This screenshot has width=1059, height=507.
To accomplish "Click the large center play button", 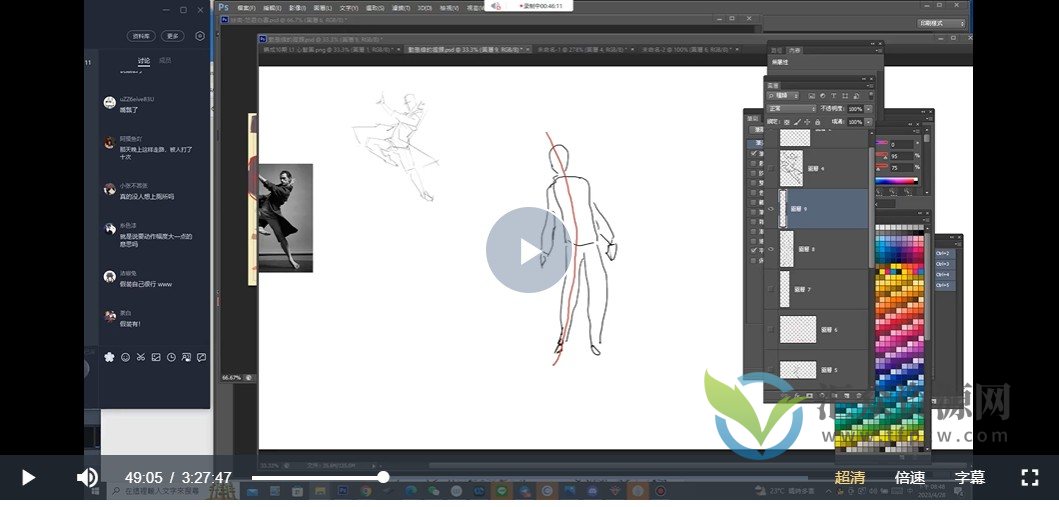I will [x=529, y=250].
